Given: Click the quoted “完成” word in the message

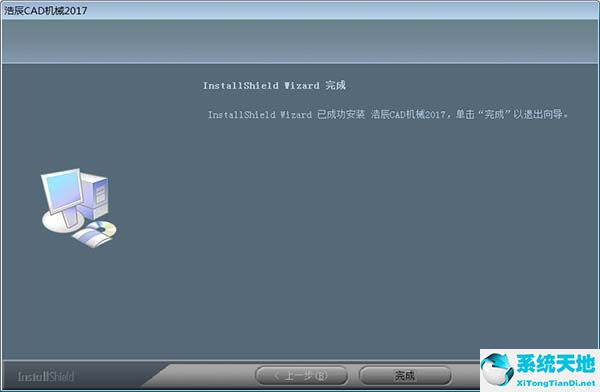Looking at the screenshot, I should tap(493, 114).
